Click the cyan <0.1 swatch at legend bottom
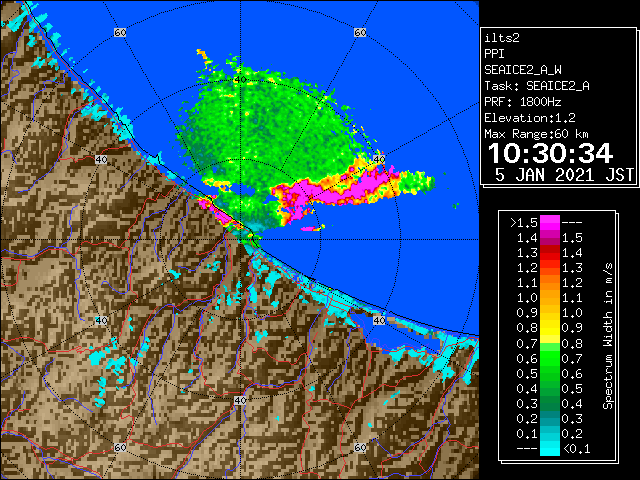 click(549, 448)
